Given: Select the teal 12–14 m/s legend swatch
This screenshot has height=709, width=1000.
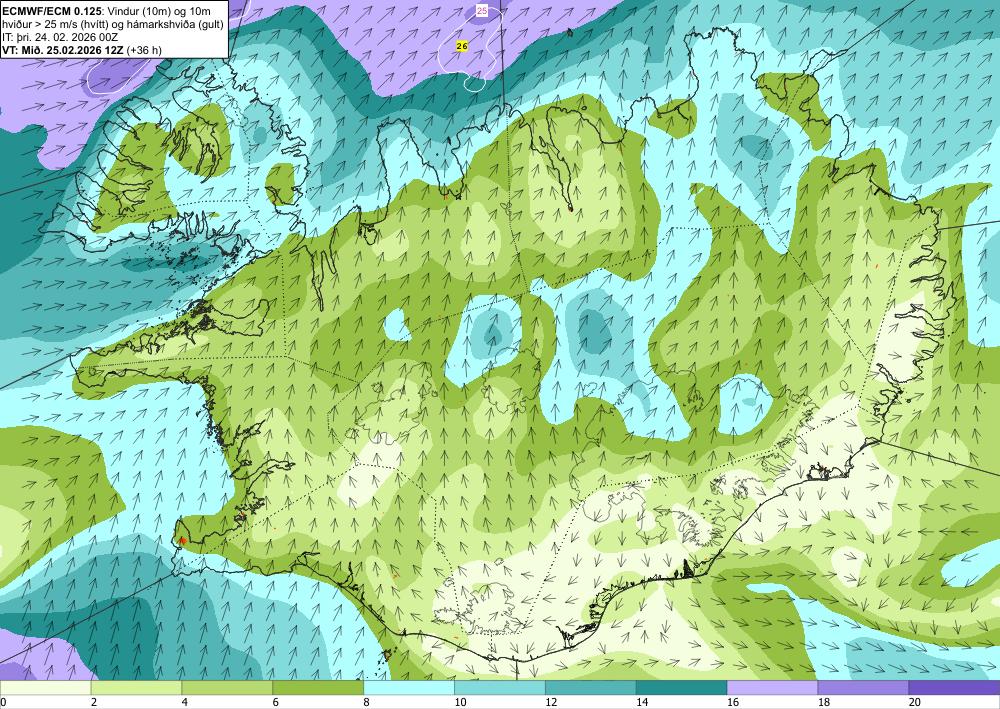Looking at the screenshot, I should pyautogui.click(x=591, y=688).
